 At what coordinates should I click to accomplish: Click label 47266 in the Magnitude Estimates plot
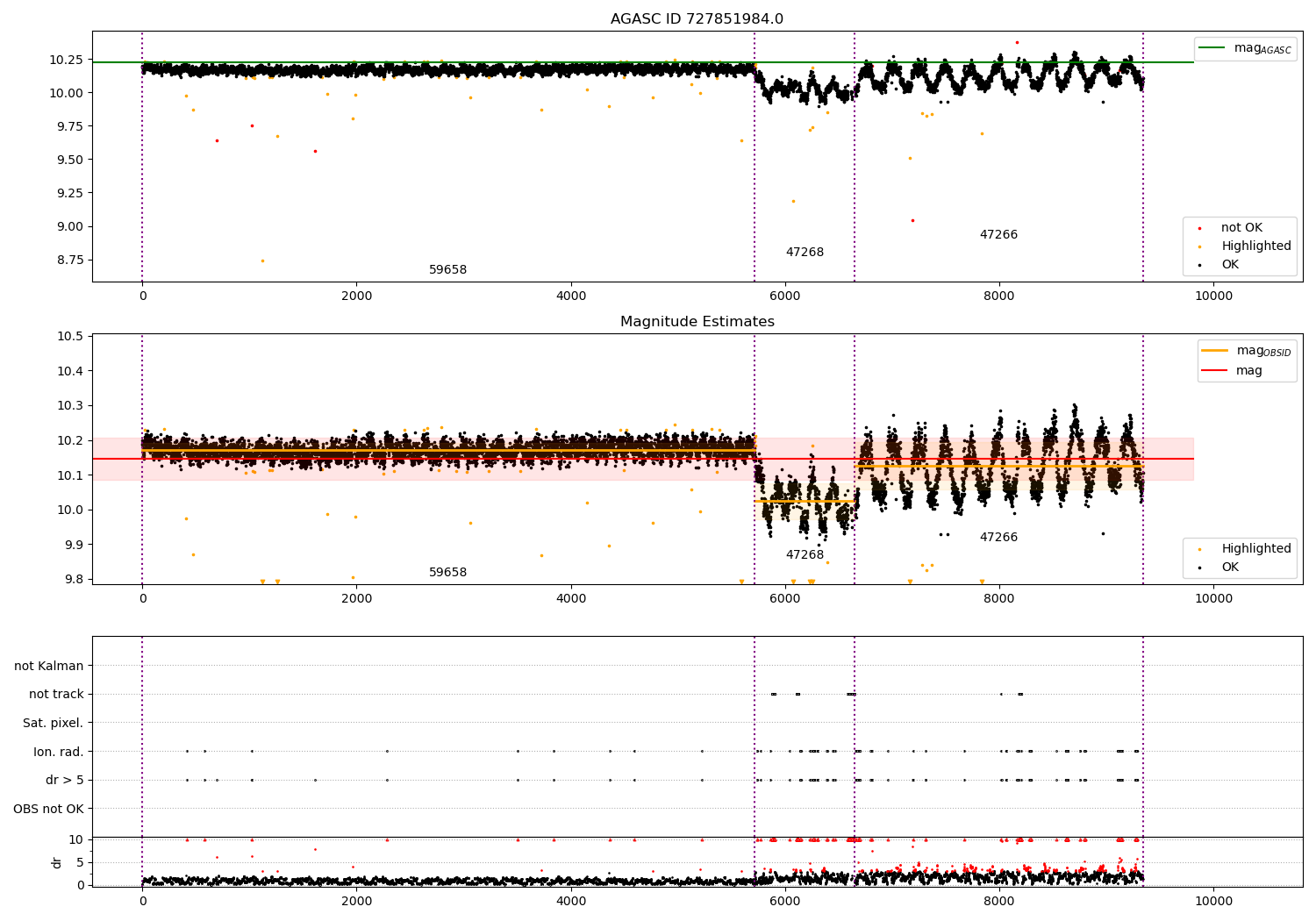coord(998,538)
